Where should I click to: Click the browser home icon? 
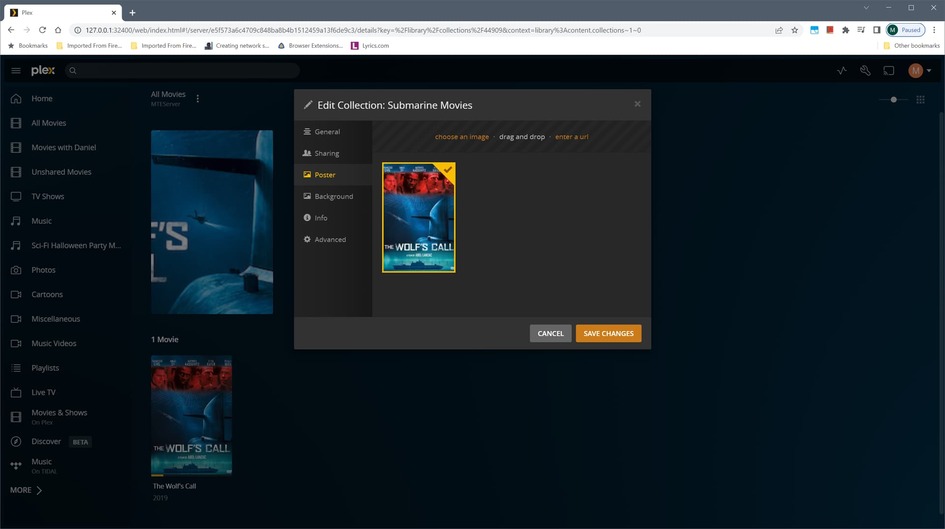tap(58, 30)
